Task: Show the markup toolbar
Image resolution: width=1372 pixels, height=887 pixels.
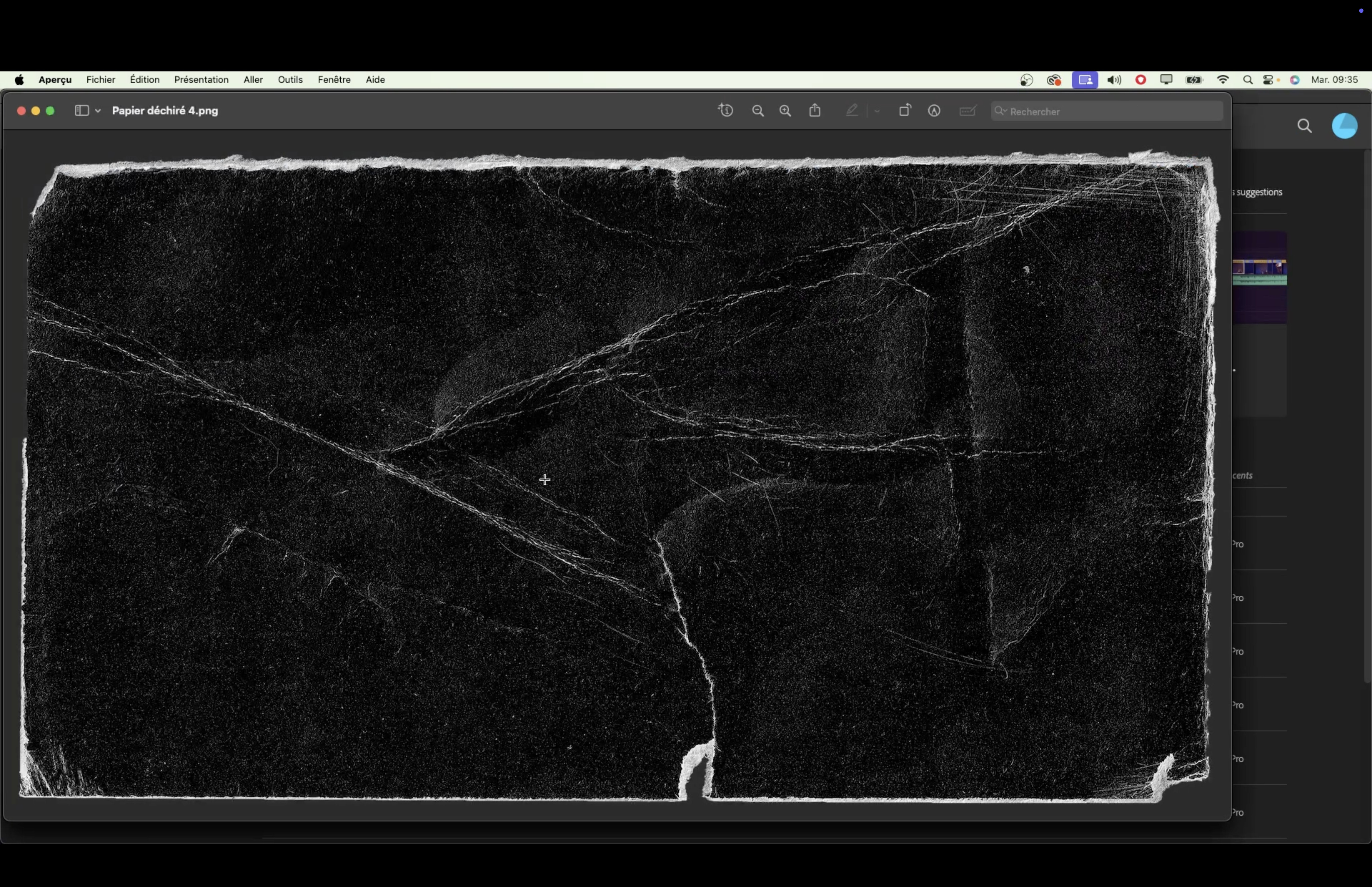Action: tap(934, 111)
